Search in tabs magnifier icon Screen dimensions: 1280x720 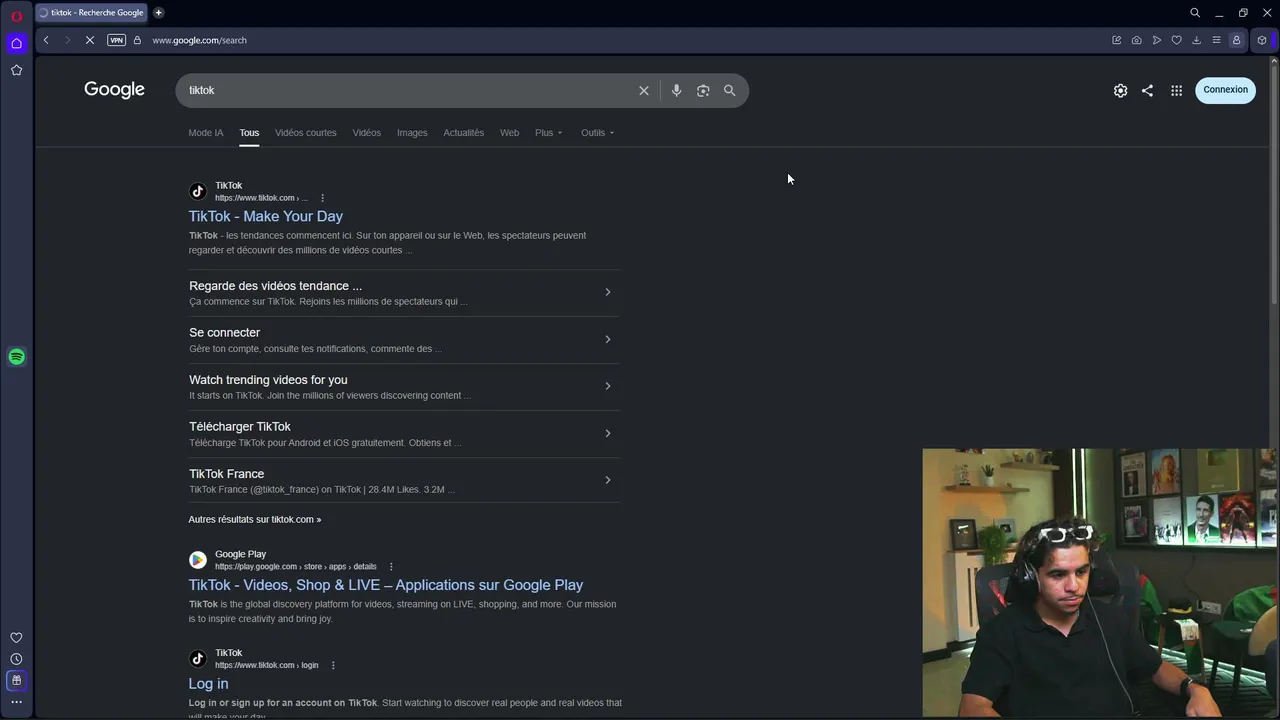(1194, 13)
